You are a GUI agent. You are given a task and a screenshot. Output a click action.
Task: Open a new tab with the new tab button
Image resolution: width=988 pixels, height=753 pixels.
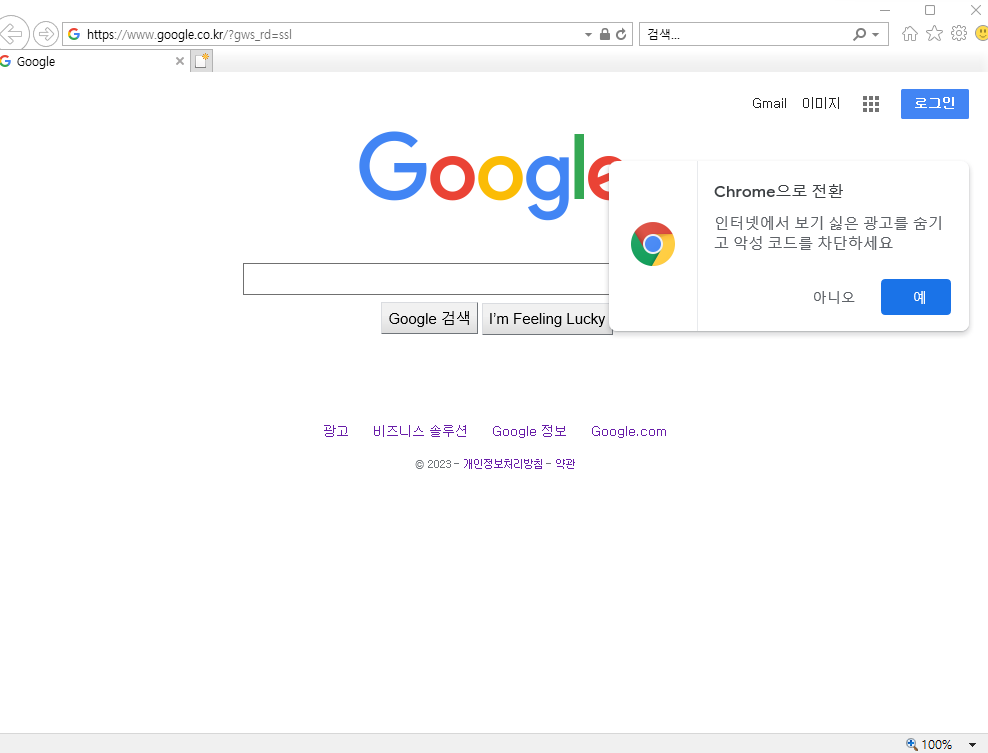(202, 61)
